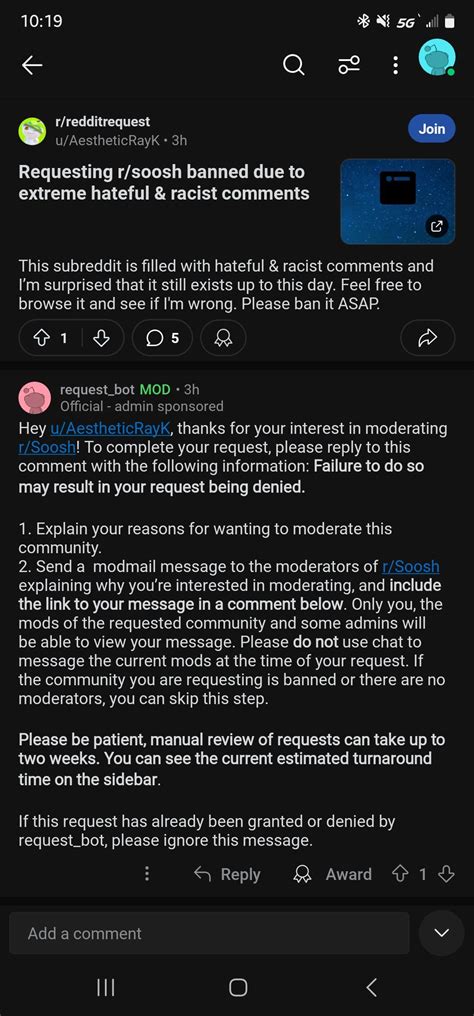Upvote the post about r/soosh
Viewport: 474px width, 1016px height.
point(43,338)
